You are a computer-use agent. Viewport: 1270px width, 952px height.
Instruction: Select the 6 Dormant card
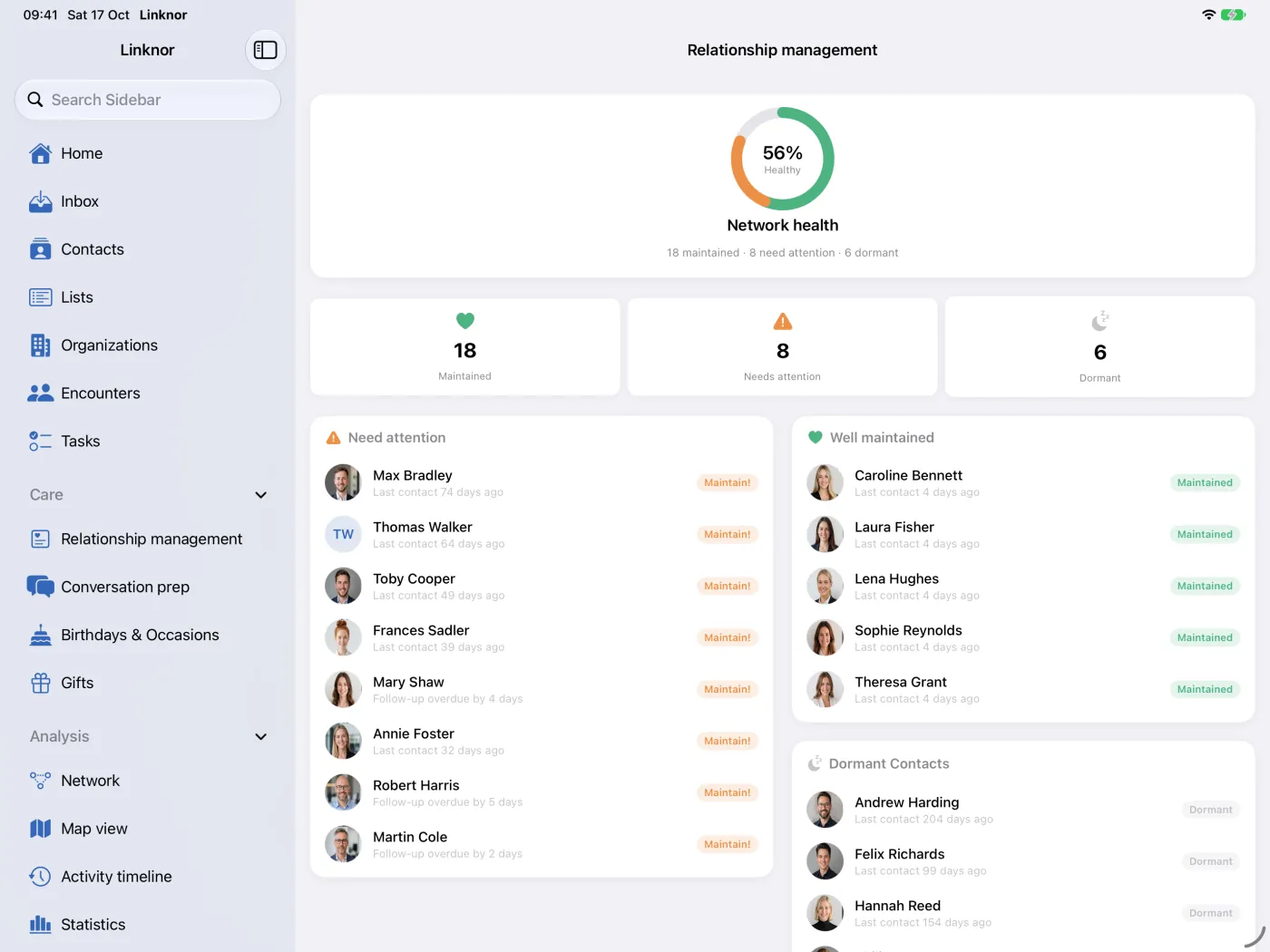coord(1100,346)
